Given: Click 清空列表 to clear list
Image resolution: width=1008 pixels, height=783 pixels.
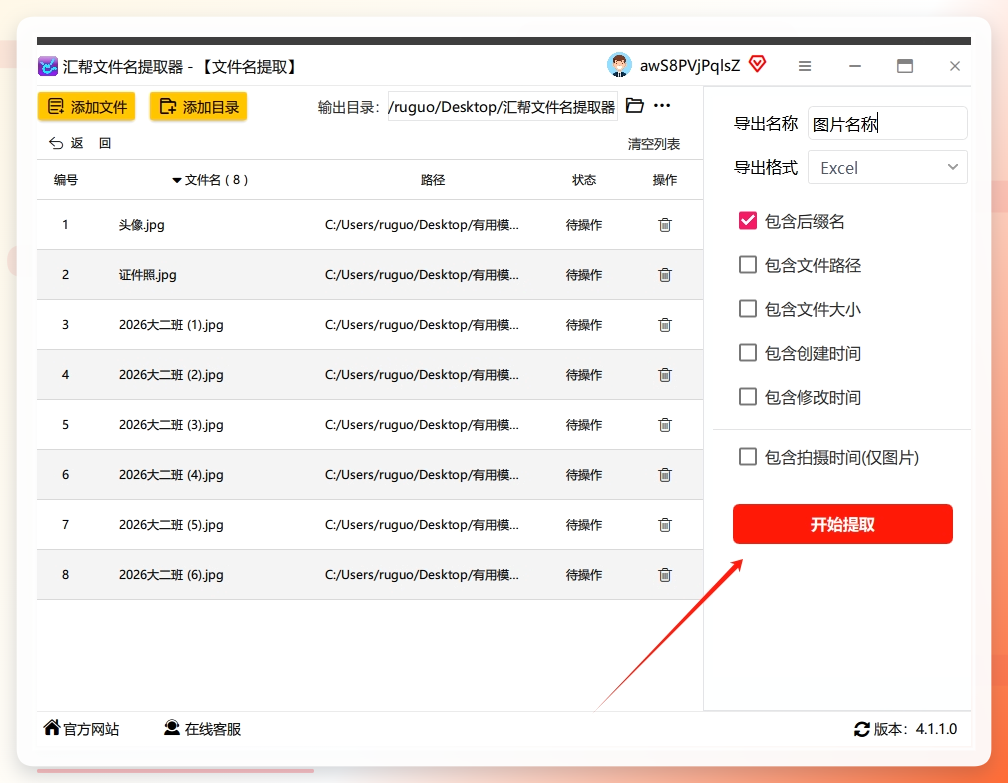Looking at the screenshot, I should pyautogui.click(x=653, y=144).
